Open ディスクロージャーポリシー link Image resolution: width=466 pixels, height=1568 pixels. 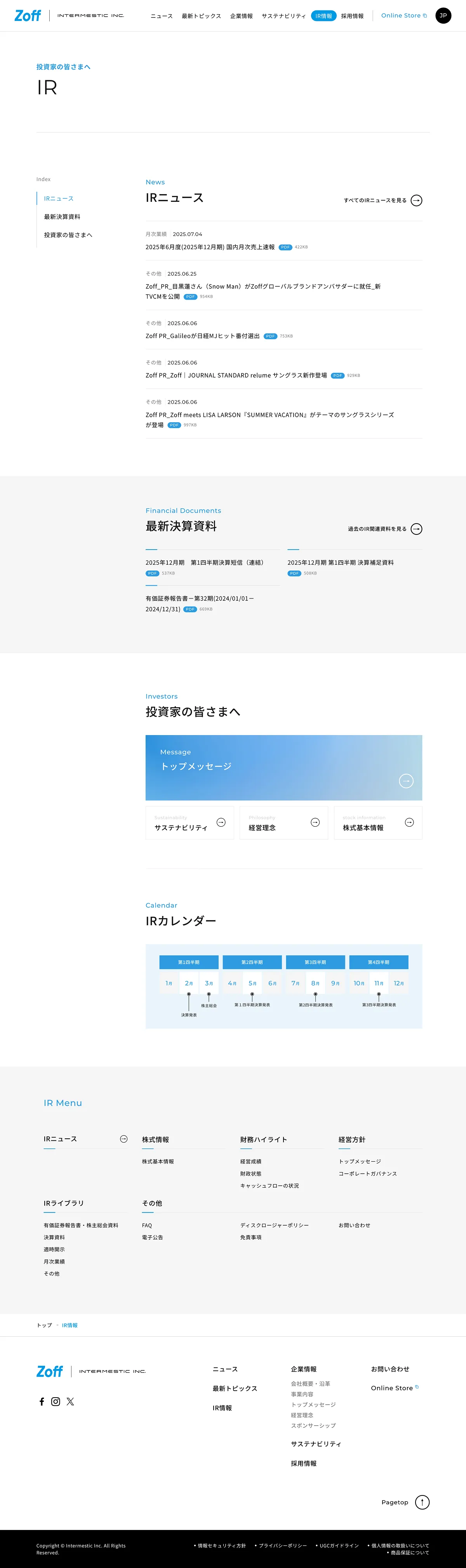click(x=274, y=1225)
